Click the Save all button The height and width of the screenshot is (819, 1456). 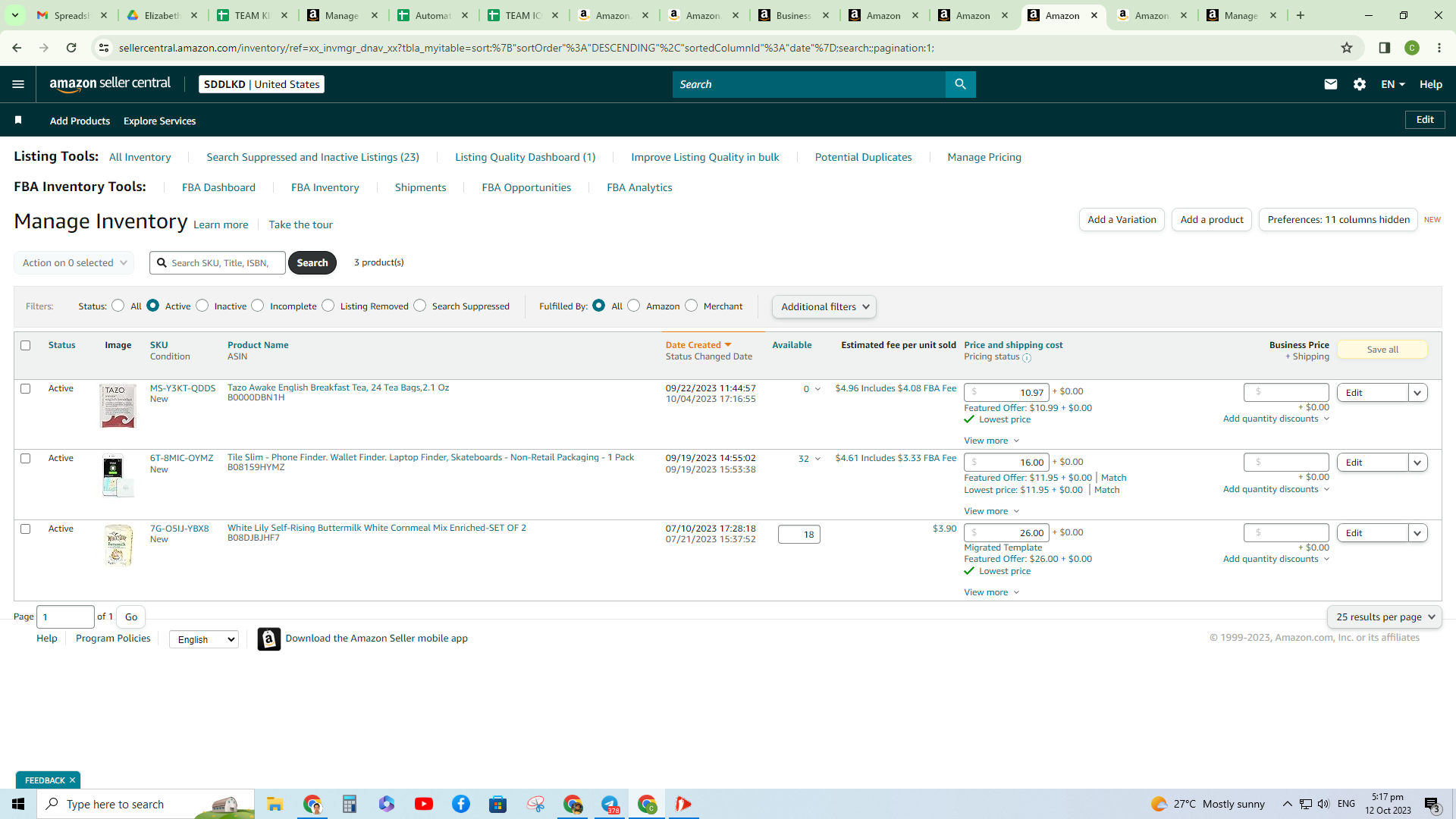tap(1382, 350)
